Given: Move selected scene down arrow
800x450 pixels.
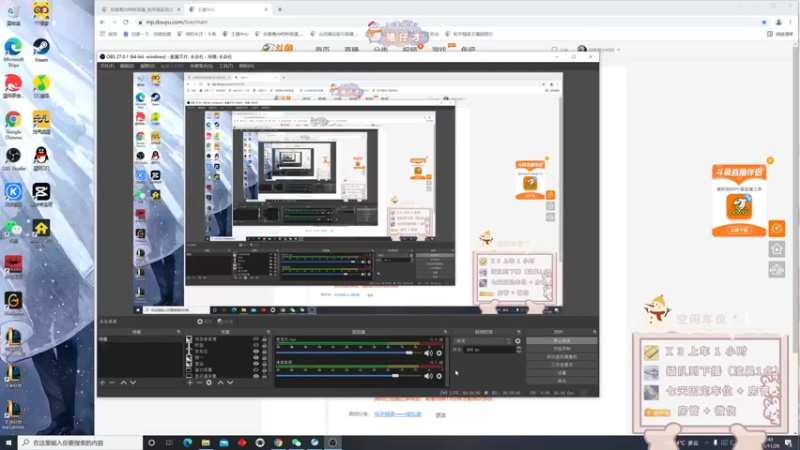Looking at the screenshot, I should (133, 382).
